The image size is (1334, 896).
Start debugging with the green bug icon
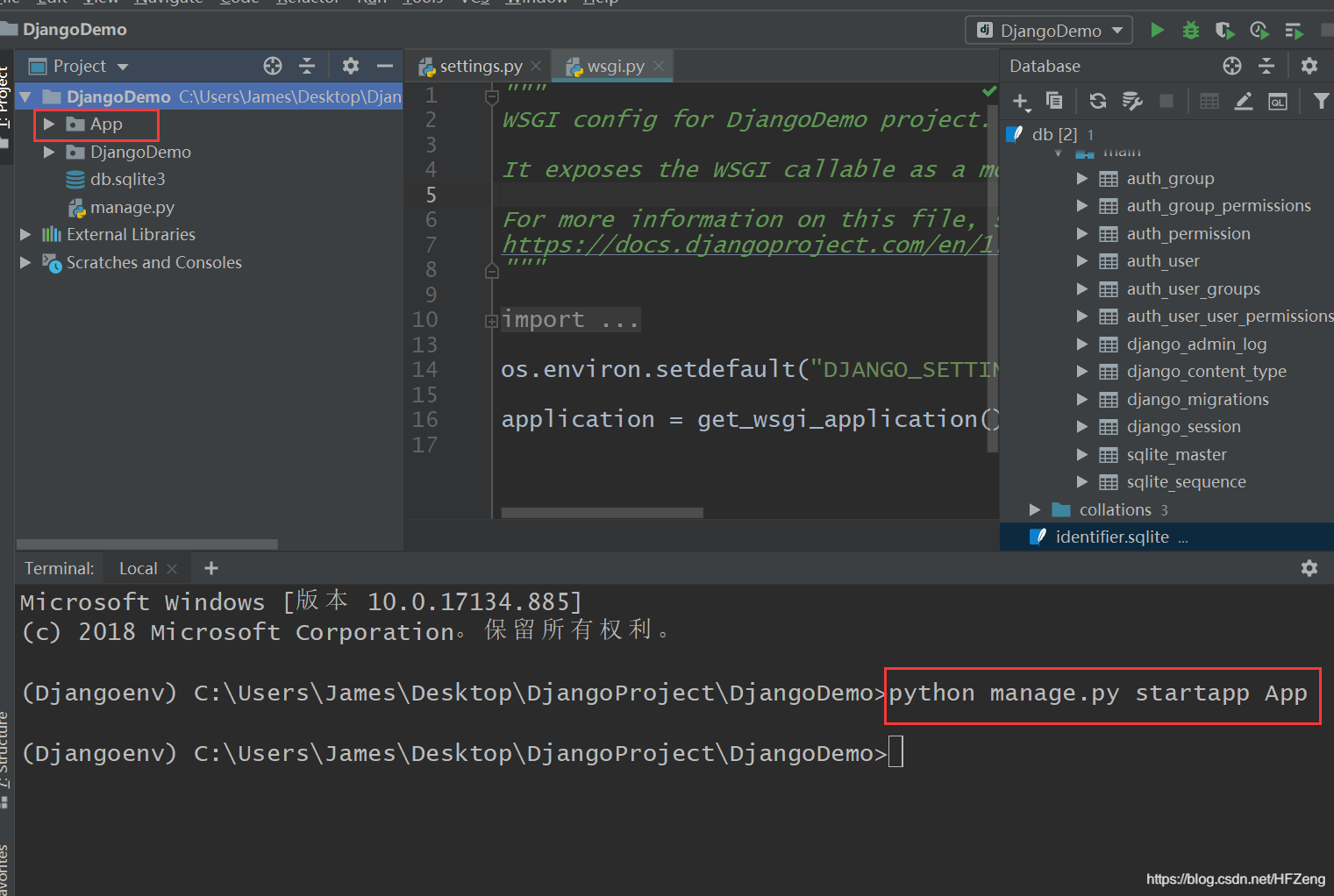click(x=1191, y=31)
